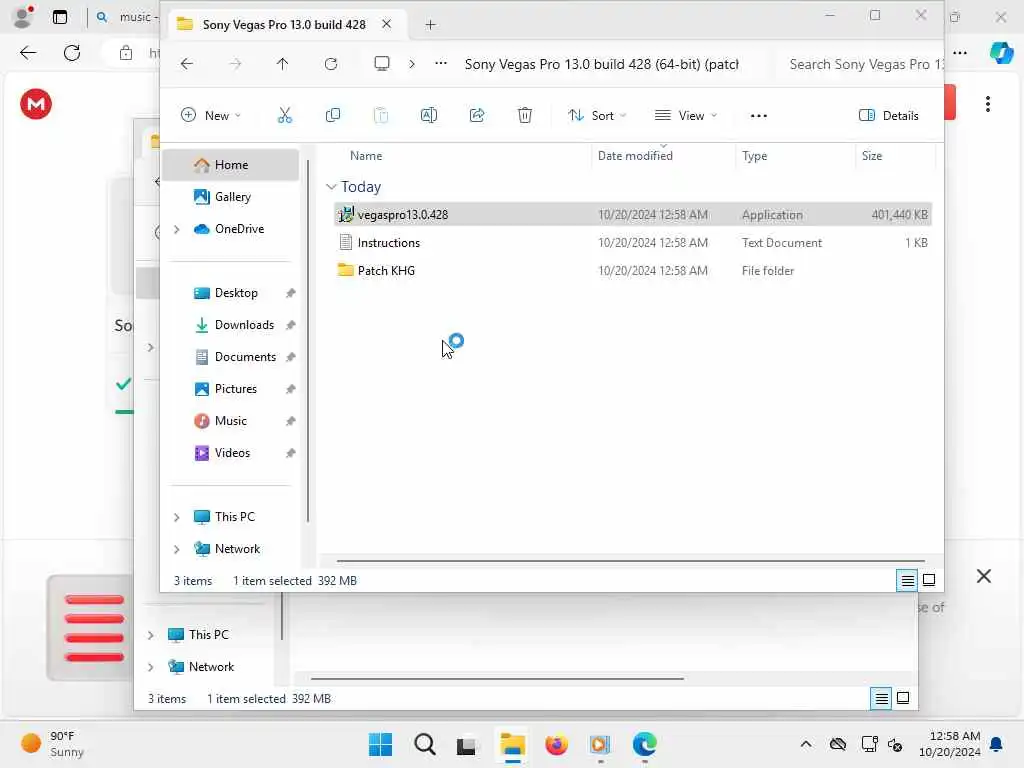Sort by Name column header
Viewport: 1024px width, 768px height.
(366, 156)
